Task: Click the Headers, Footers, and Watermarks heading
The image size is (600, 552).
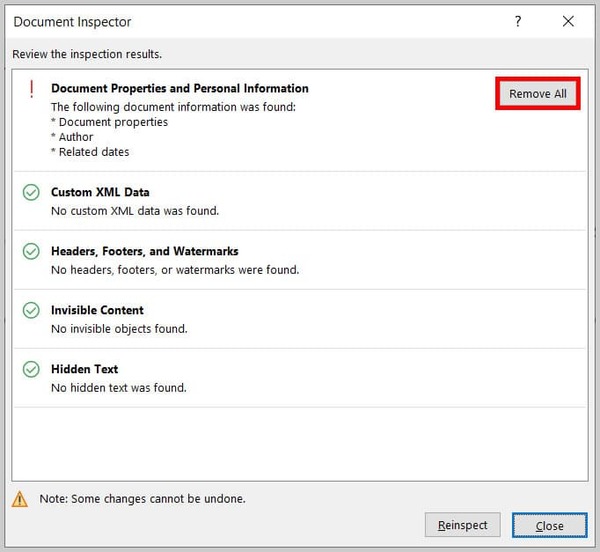Action: 145,251
